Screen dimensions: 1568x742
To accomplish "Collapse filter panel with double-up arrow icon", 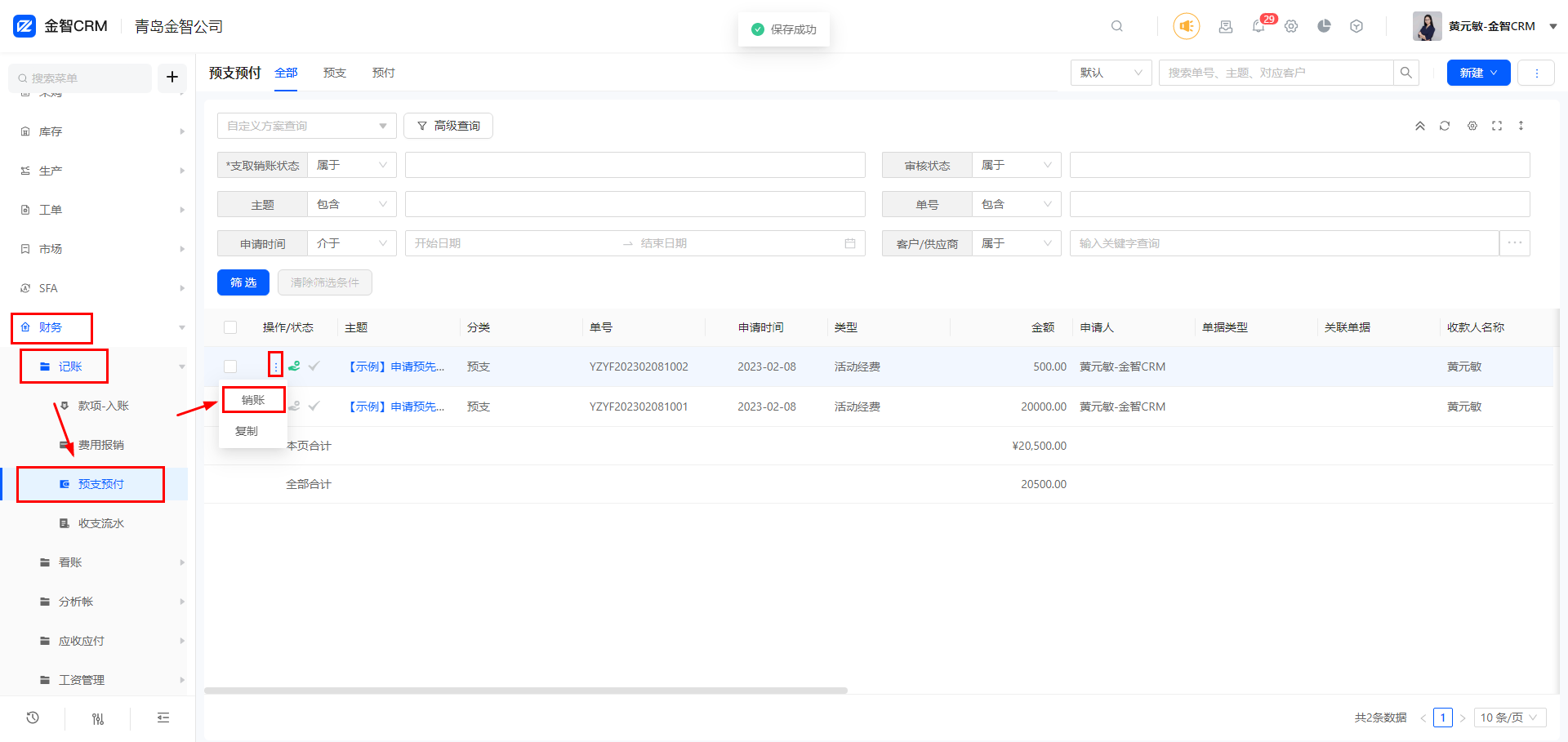I will [x=1420, y=126].
